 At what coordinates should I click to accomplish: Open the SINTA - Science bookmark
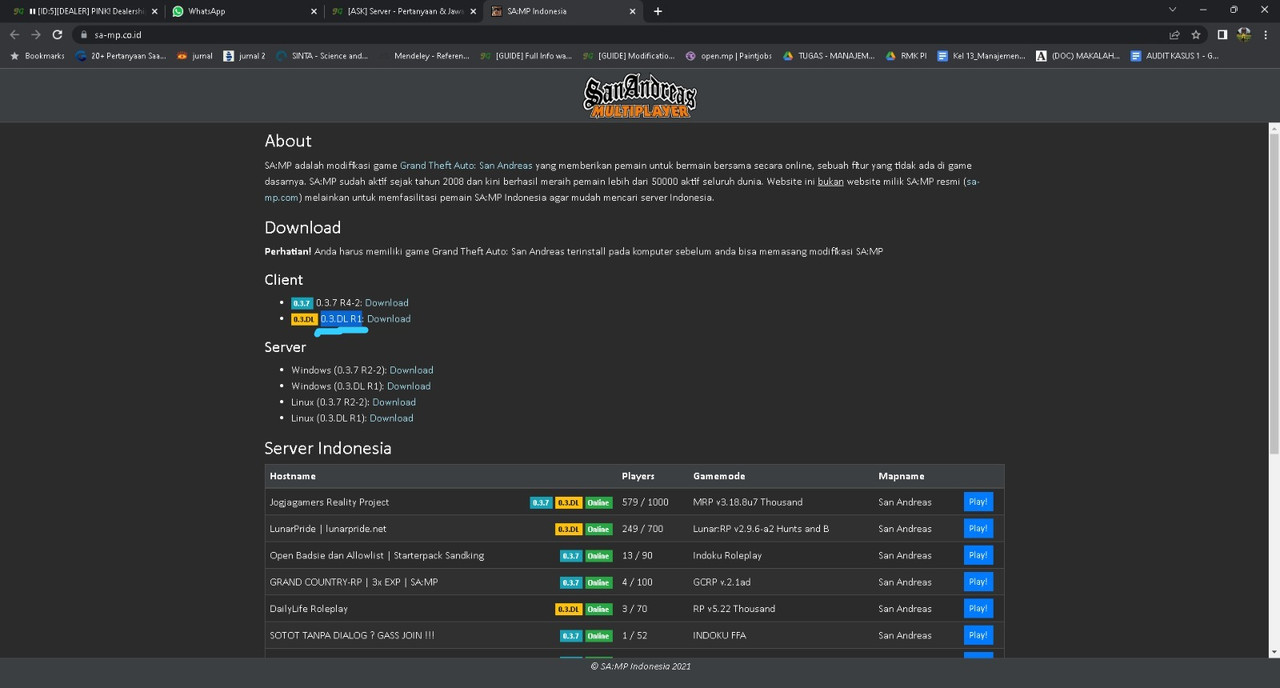pyautogui.click(x=322, y=56)
